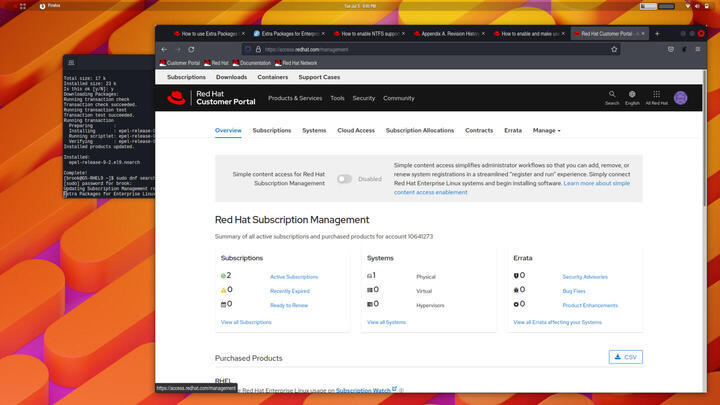Image resolution: width=720 pixels, height=405 pixels.
Task: Open a new browser tab
Action: click(x=657, y=34)
